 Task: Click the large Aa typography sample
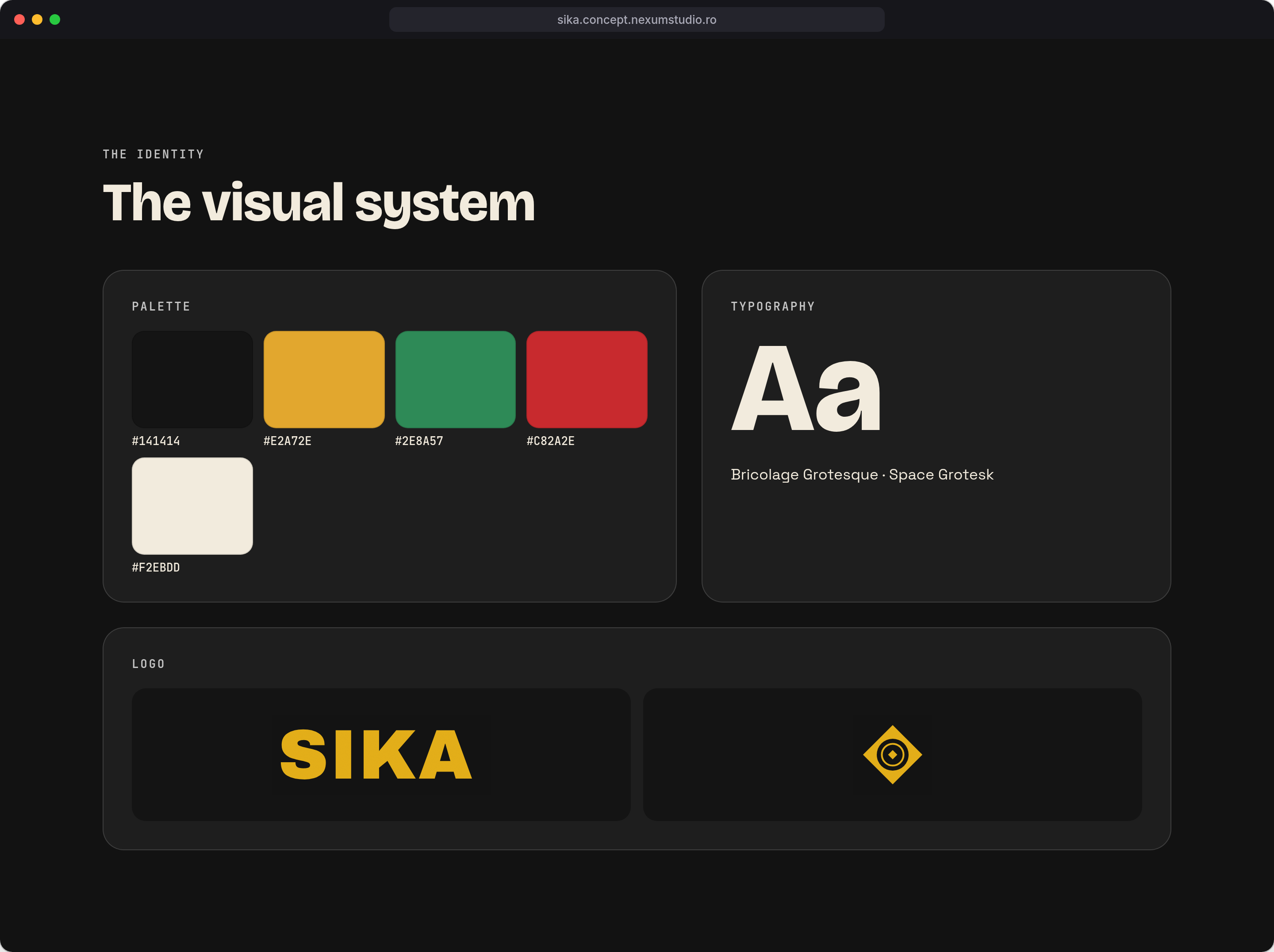click(x=806, y=389)
